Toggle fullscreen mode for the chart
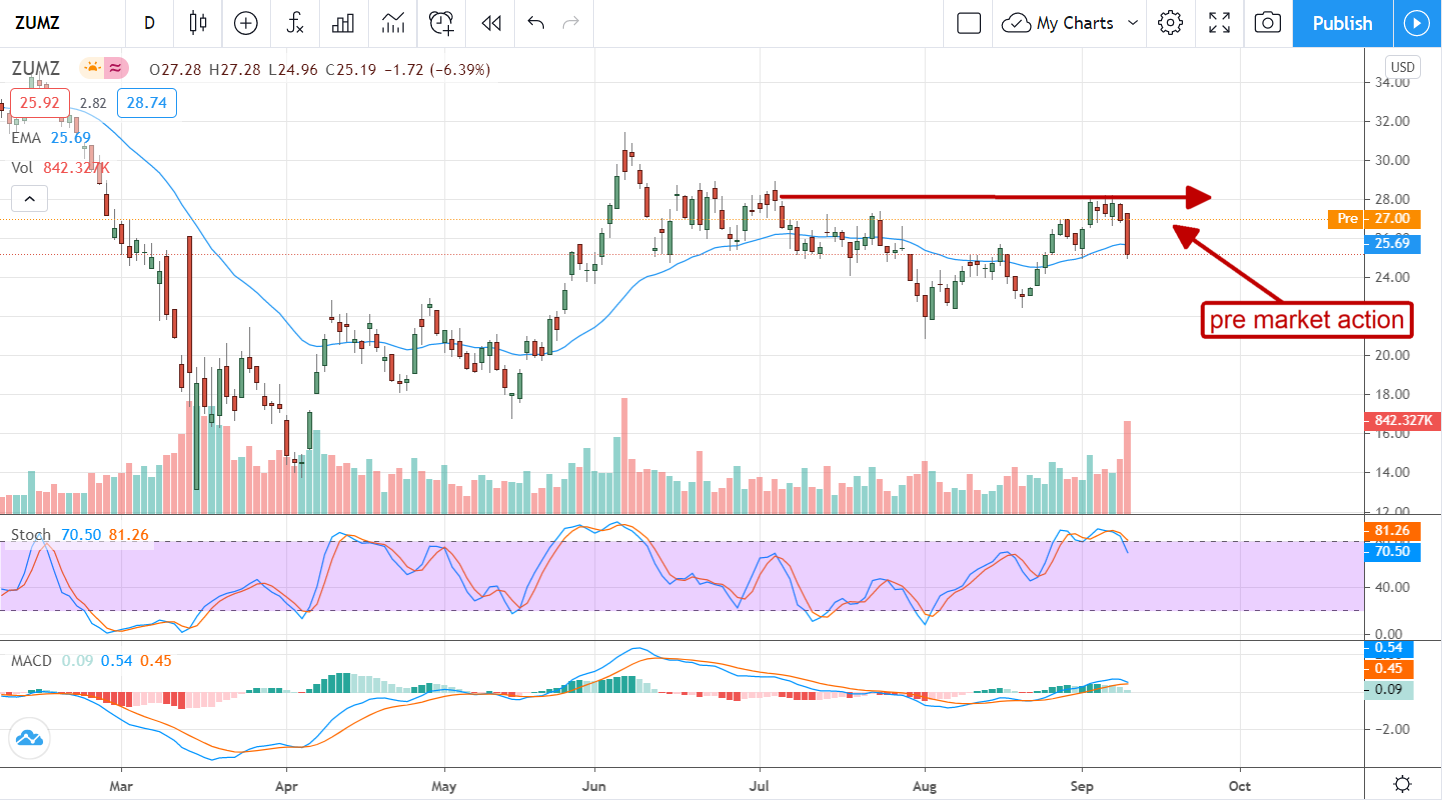The height and width of the screenshot is (800, 1442). [1219, 23]
